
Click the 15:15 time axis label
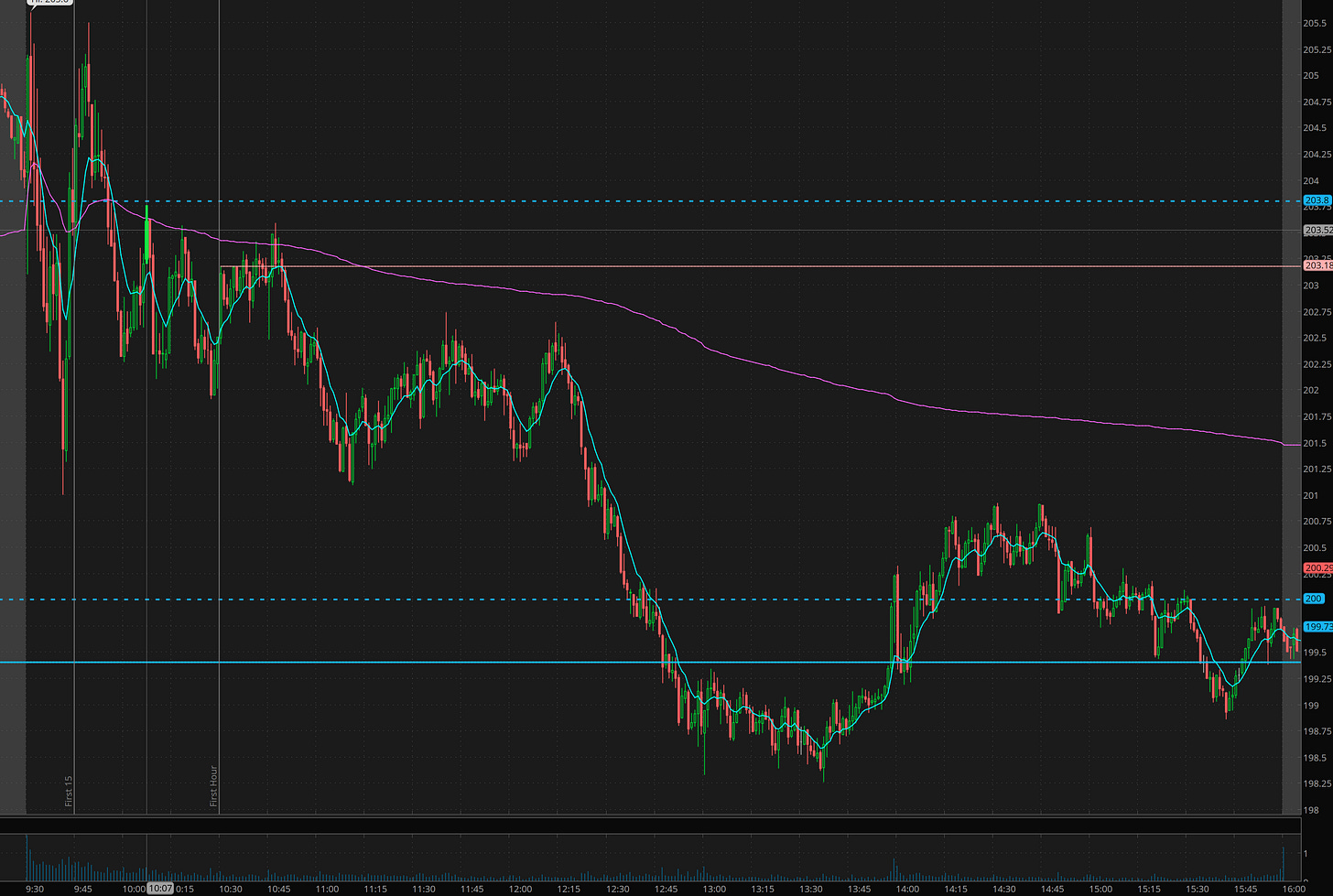1149,889
